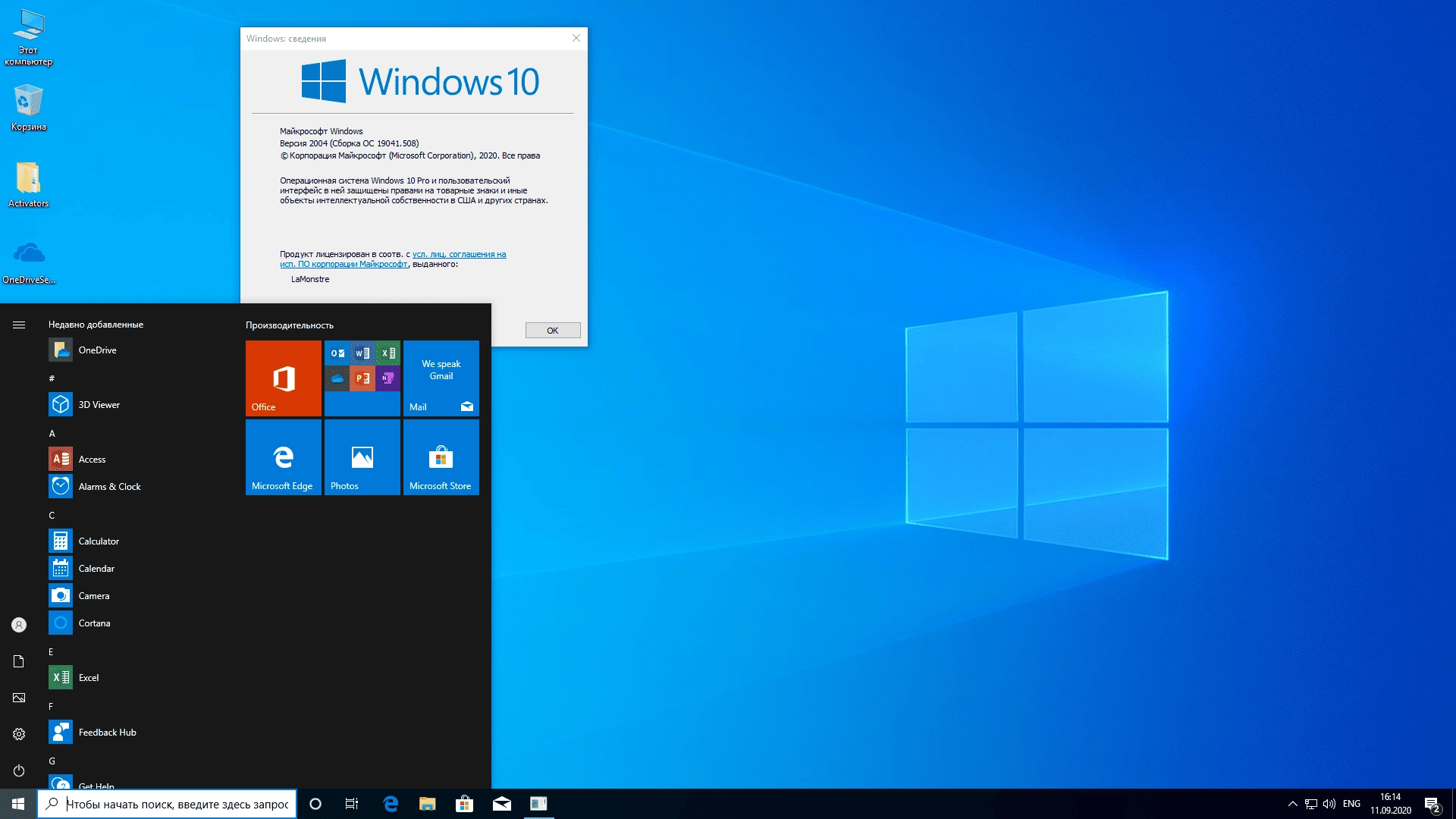Select Activators folder on desktop
The height and width of the screenshot is (819, 1456).
click(29, 184)
